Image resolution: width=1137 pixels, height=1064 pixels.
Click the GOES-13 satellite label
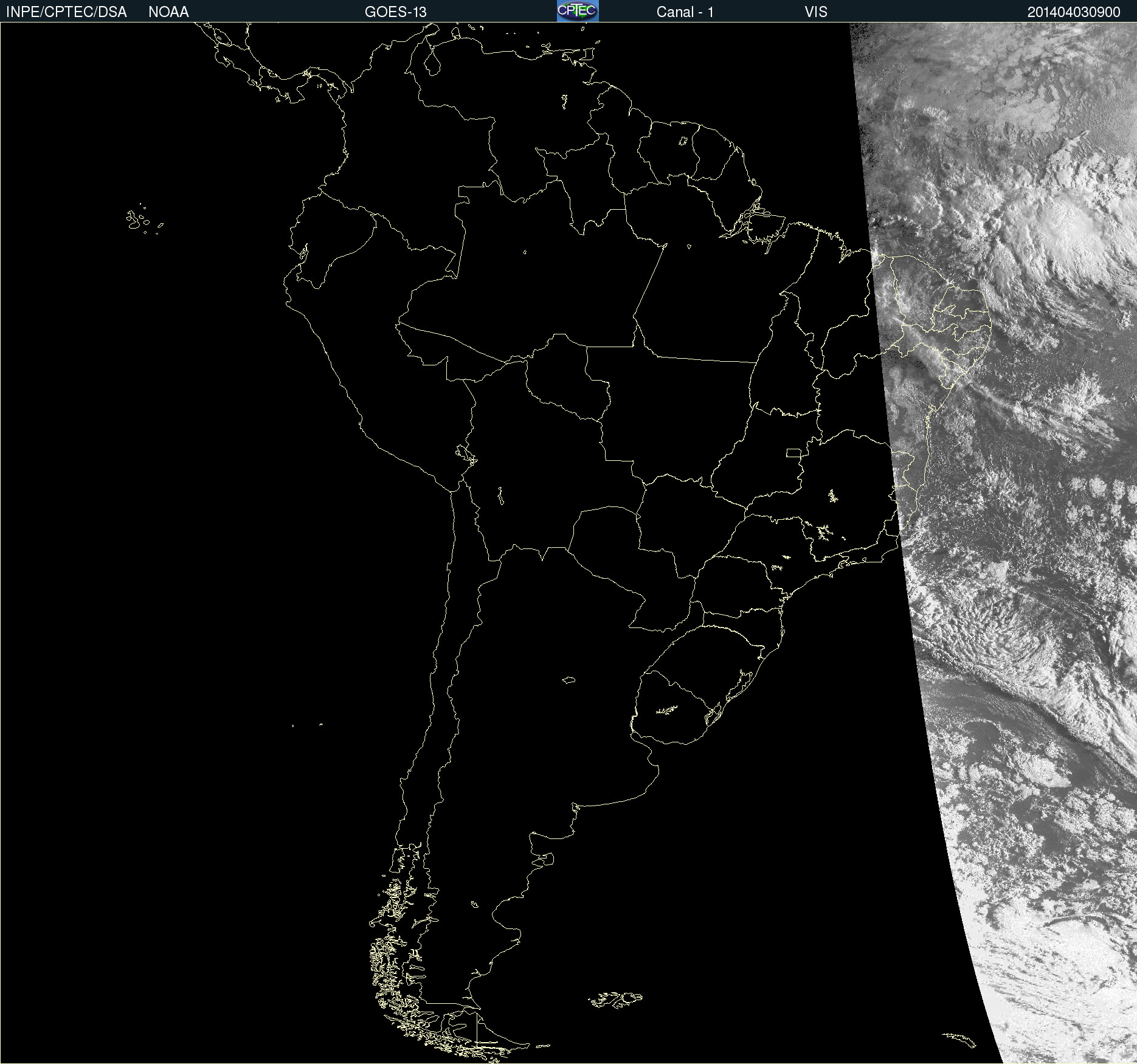coord(395,12)
